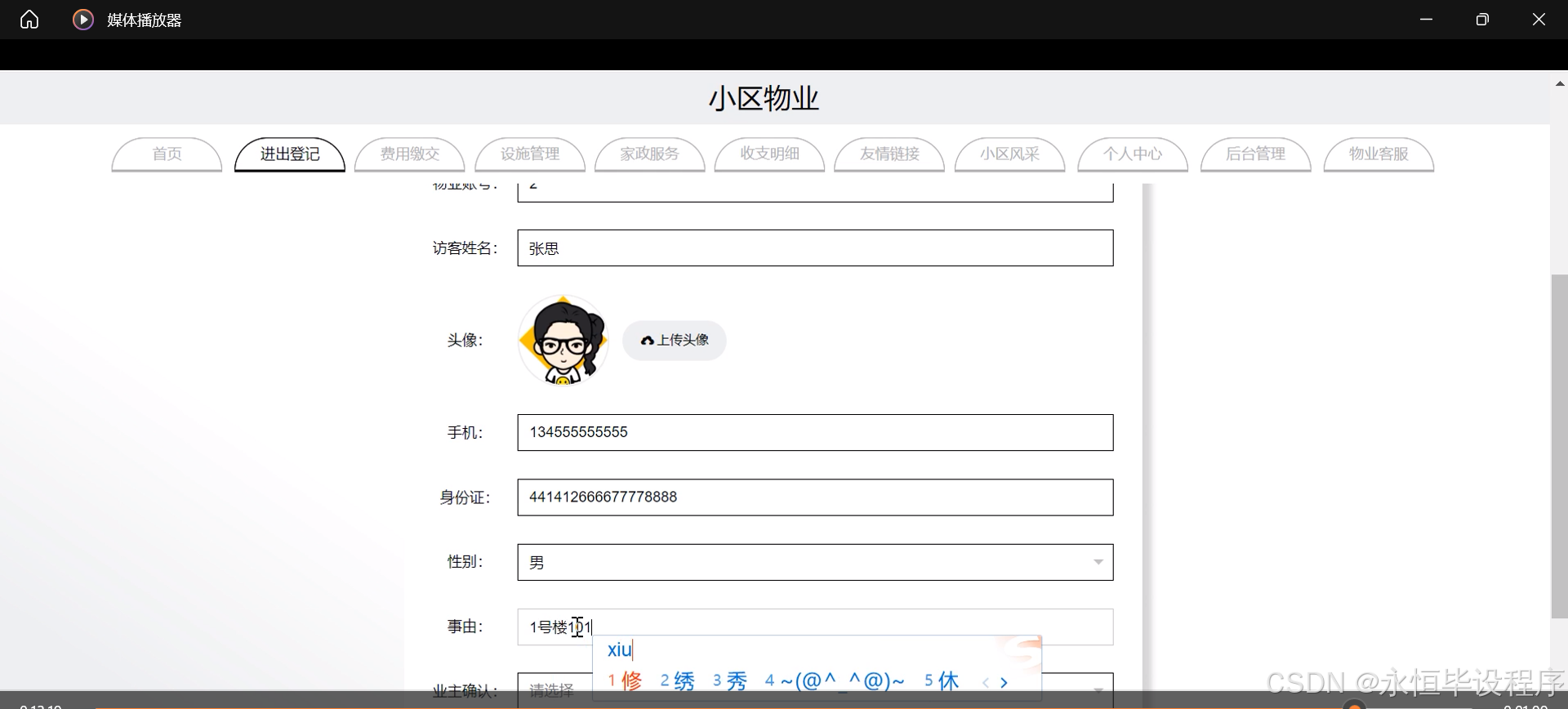This screenshot has height=709, width=1568.
Task: Restore the media player window
Action: point(1482,19)
